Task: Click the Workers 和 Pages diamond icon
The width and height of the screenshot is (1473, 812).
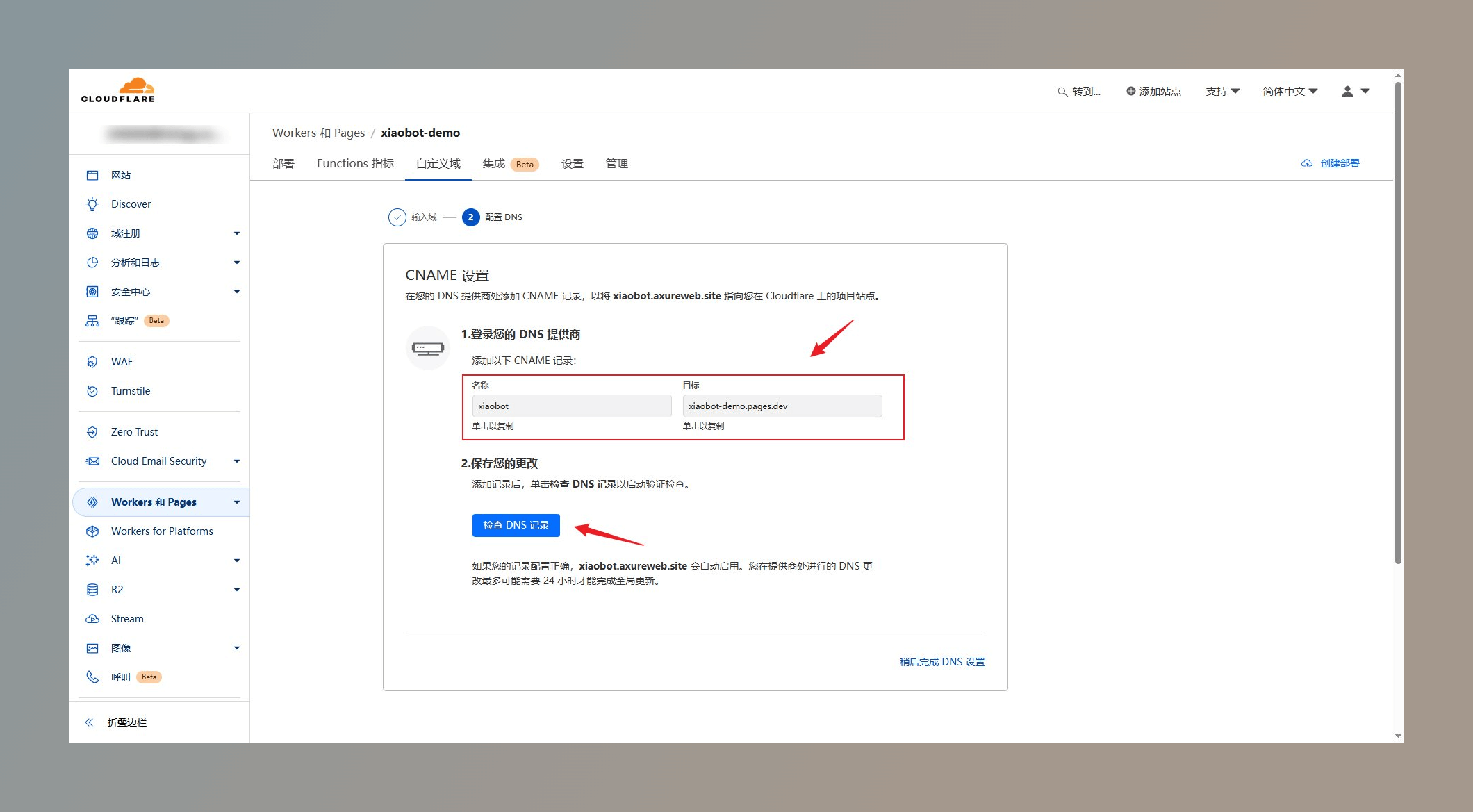Action: point(92,502)
